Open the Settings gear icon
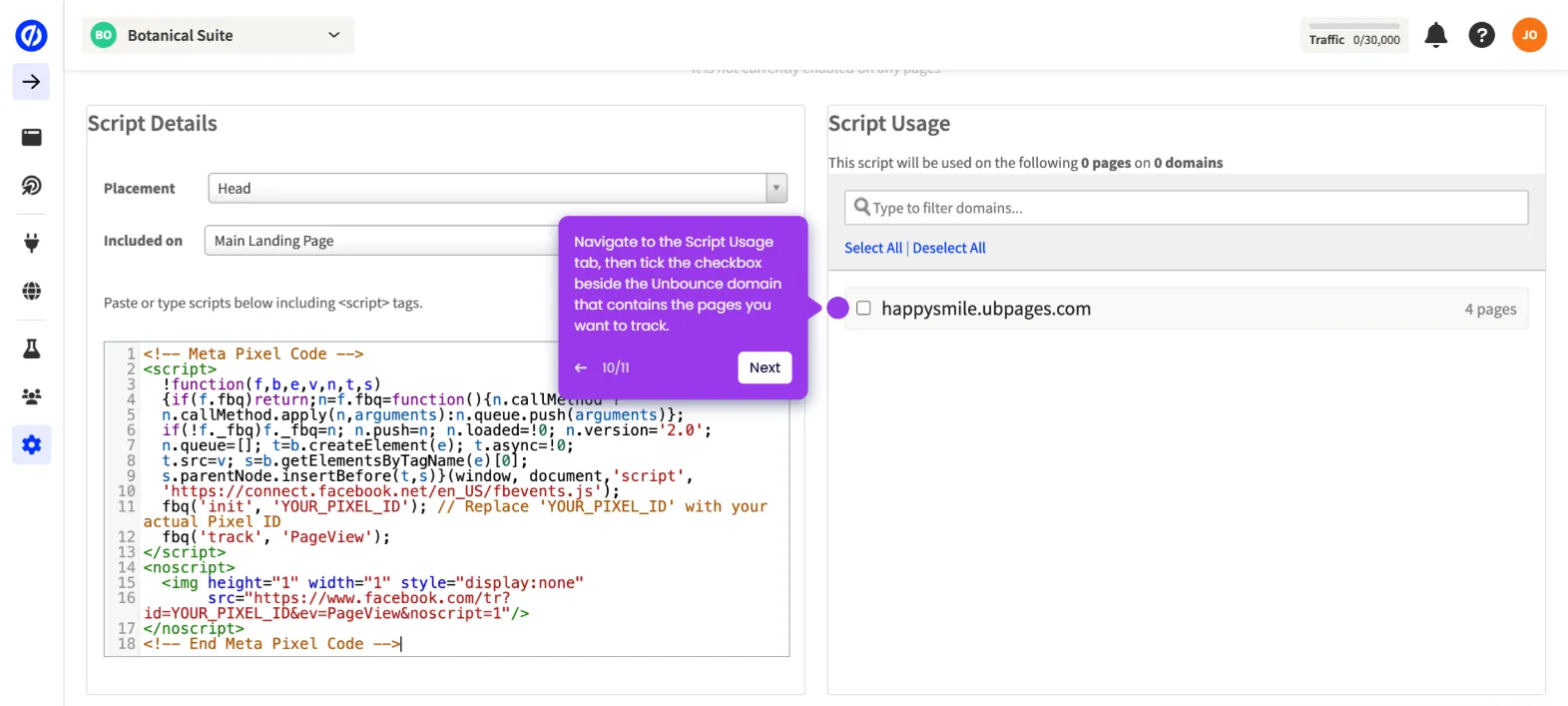Viewport: 1568px width, 706px height. pos(32,444)
